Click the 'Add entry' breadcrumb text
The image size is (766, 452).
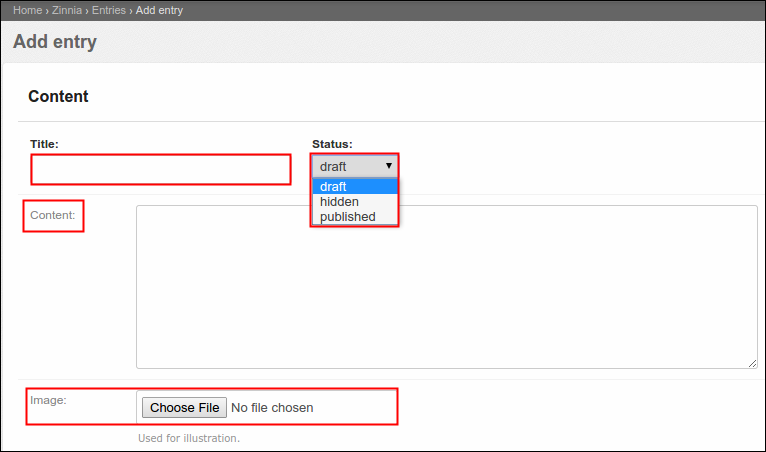coord(159,10)
